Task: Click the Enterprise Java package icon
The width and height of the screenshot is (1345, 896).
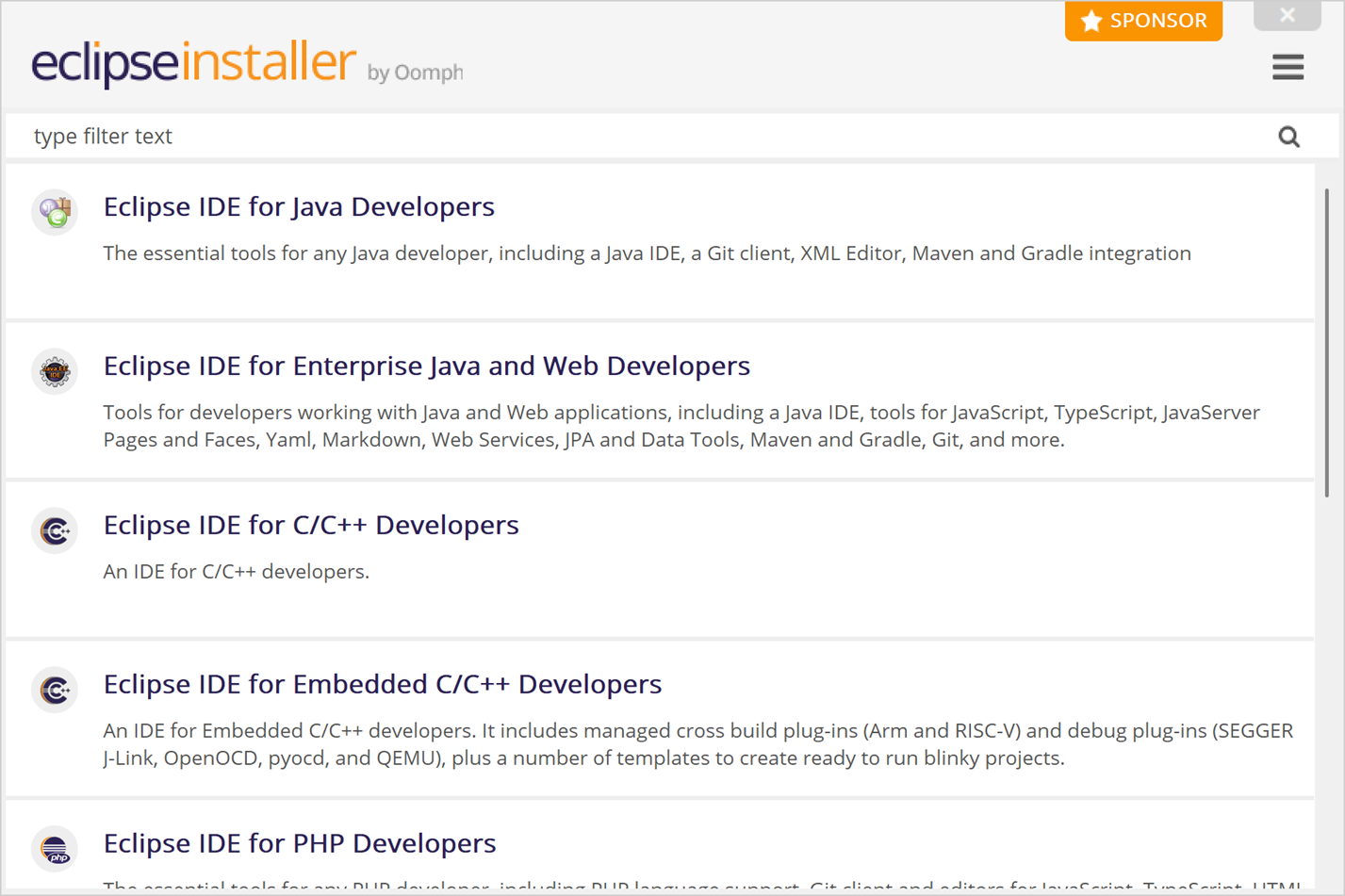Action: (55, 371)
